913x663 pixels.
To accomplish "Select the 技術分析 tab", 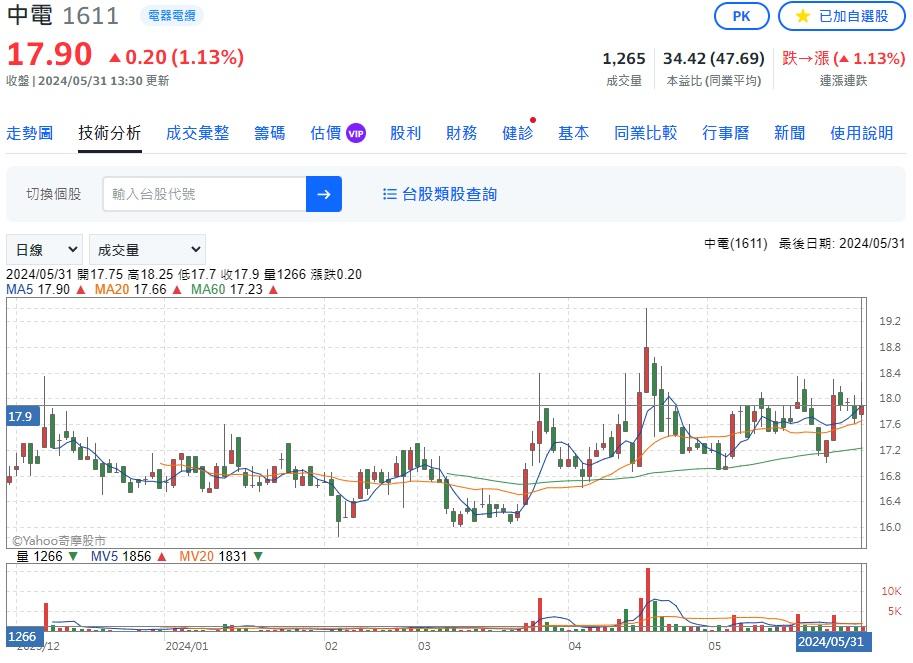I will tap(109, 133).
